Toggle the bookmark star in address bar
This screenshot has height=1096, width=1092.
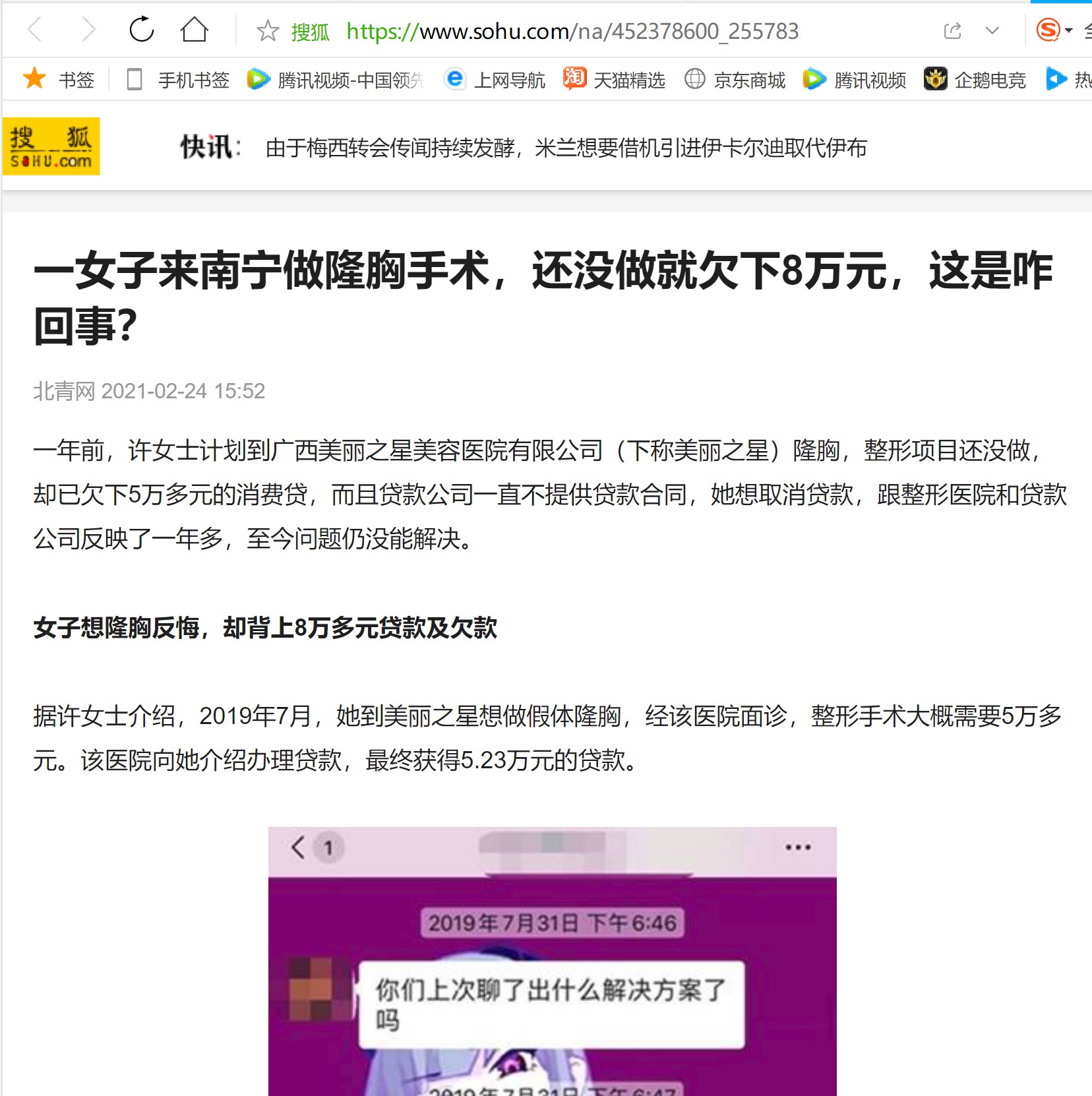[268, 31]
